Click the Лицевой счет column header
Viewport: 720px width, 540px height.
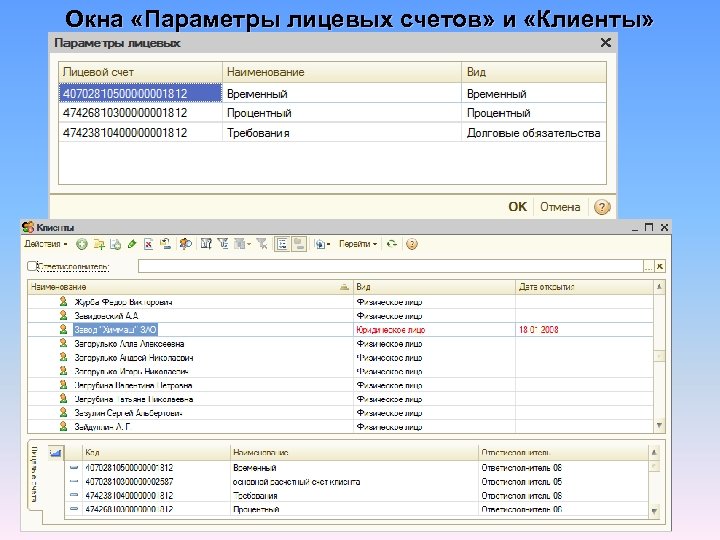141,72
